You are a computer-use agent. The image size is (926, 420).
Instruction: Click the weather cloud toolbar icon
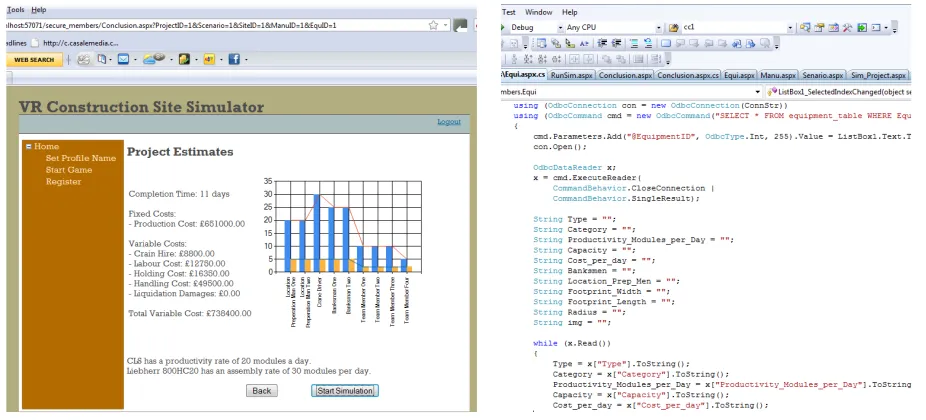coord(154,58)
